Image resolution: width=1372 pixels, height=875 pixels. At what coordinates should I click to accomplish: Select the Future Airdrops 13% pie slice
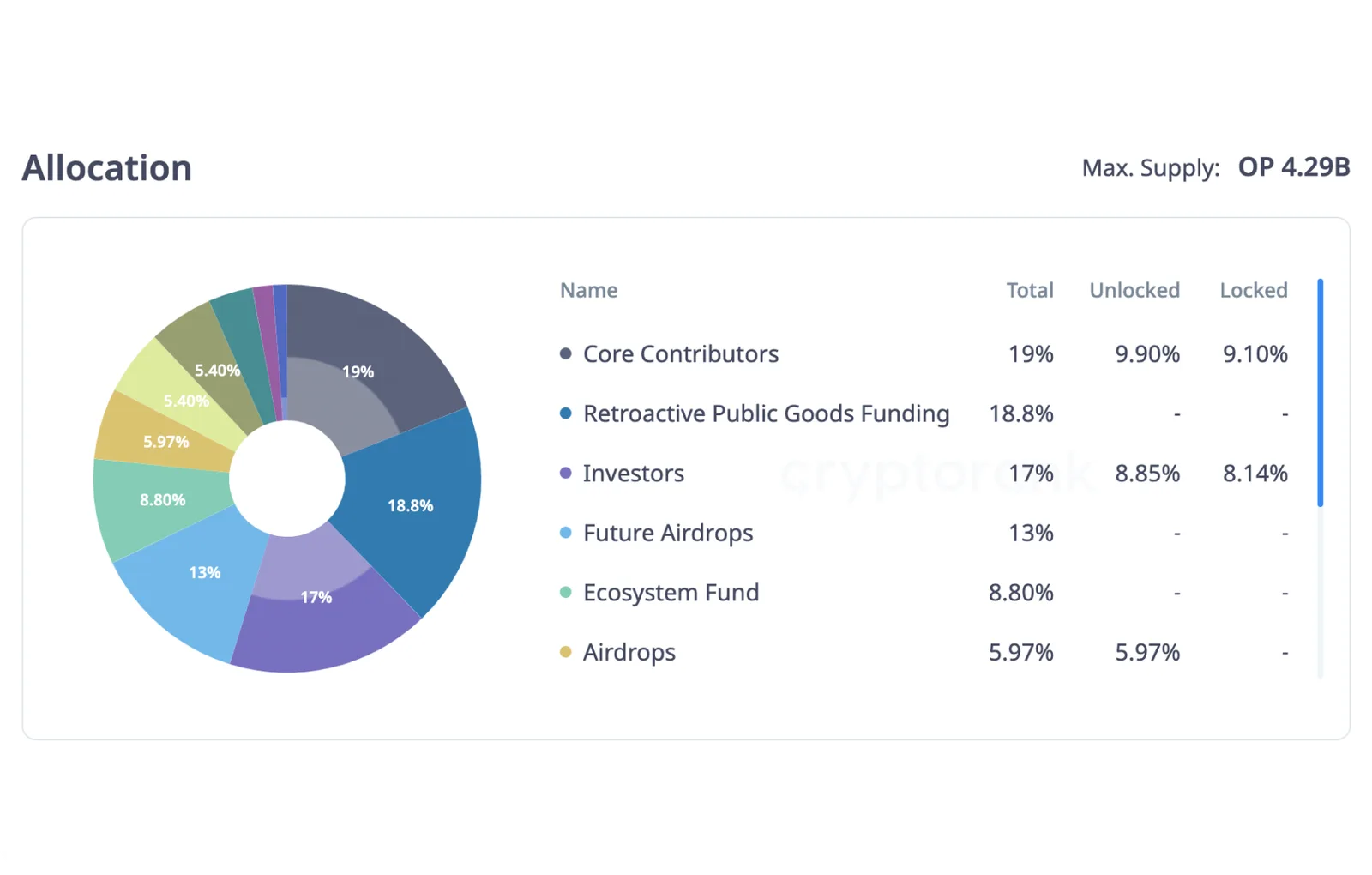193,583
